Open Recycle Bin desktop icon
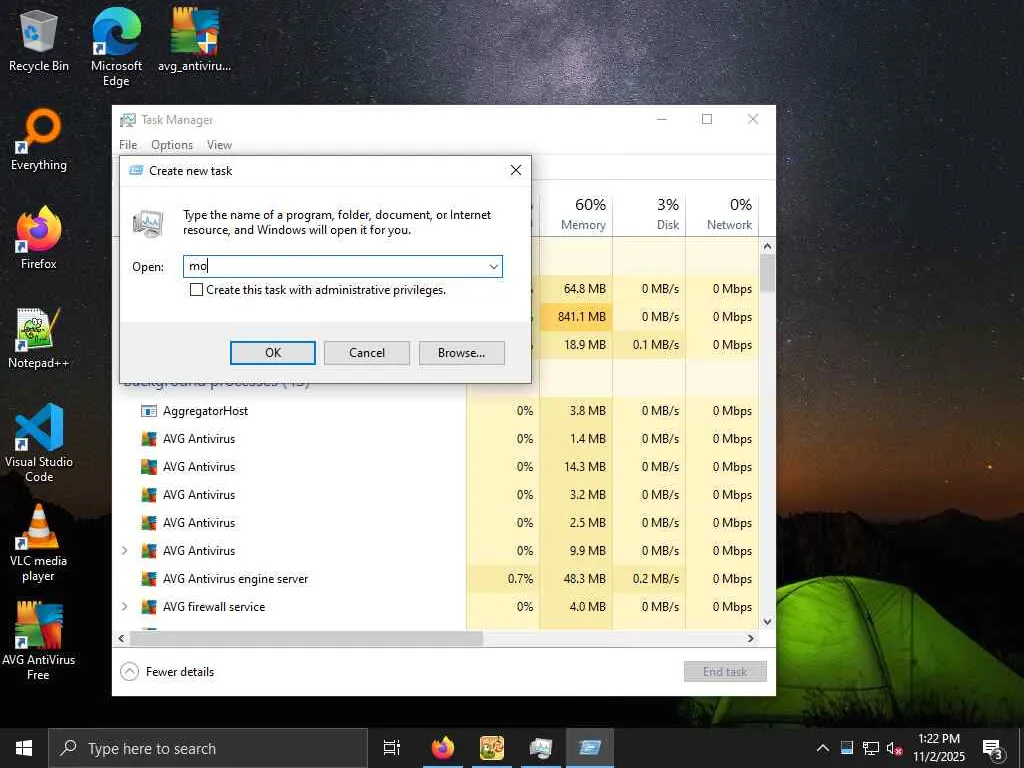 [39, 40]
